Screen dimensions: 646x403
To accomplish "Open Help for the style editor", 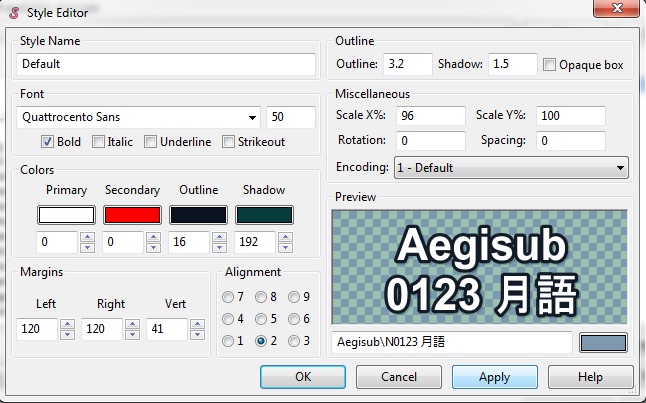I will (590, 377).
